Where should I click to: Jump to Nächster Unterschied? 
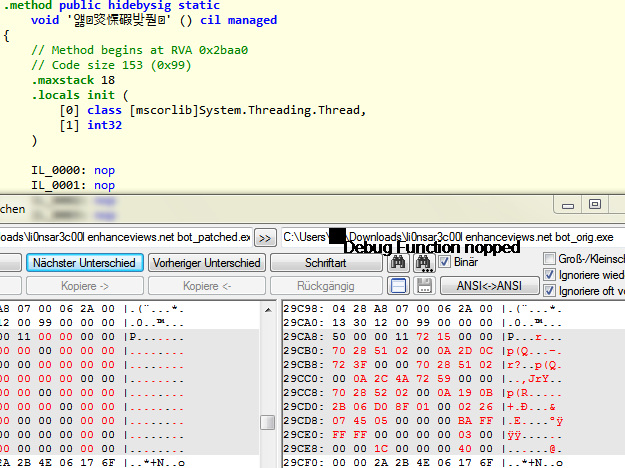click(83, 263)
